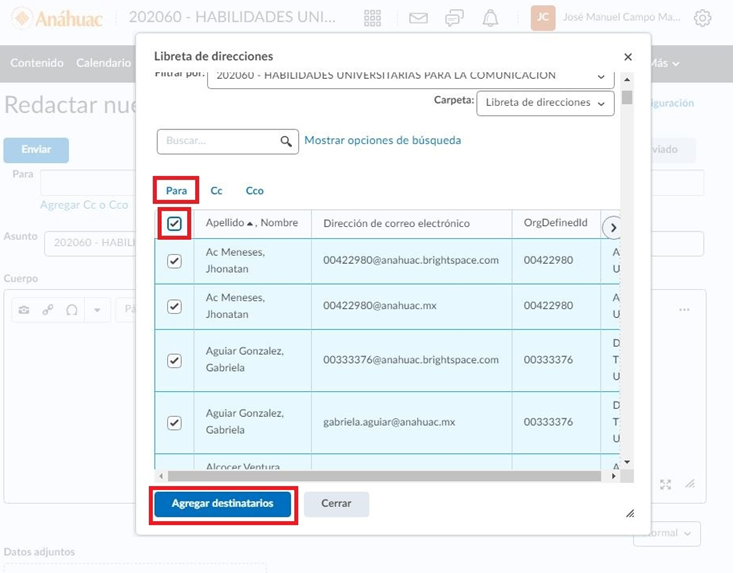
Task: Close the Libreta de direcciones dialog
Action: pos(628,57)
